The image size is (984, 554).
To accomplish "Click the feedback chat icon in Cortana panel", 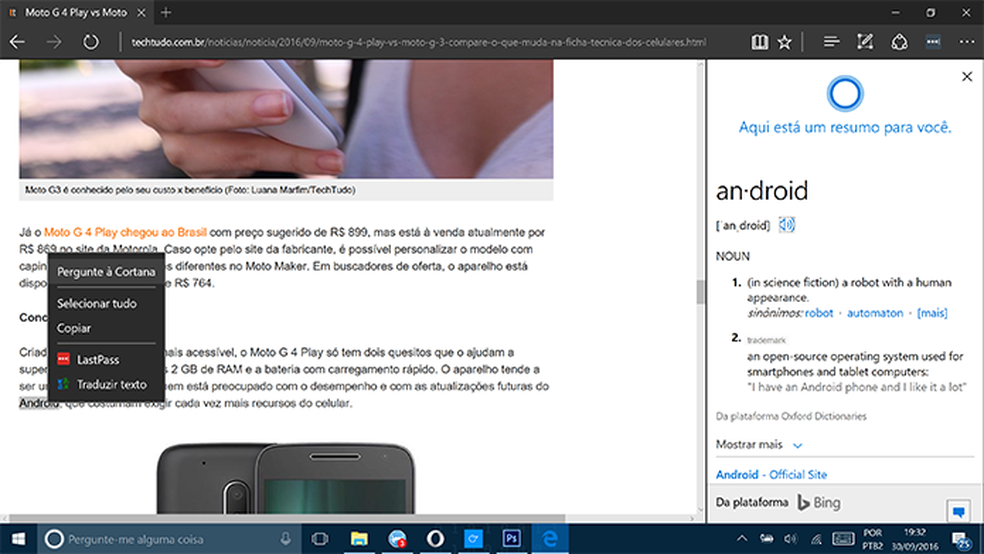I will (958, 512).
